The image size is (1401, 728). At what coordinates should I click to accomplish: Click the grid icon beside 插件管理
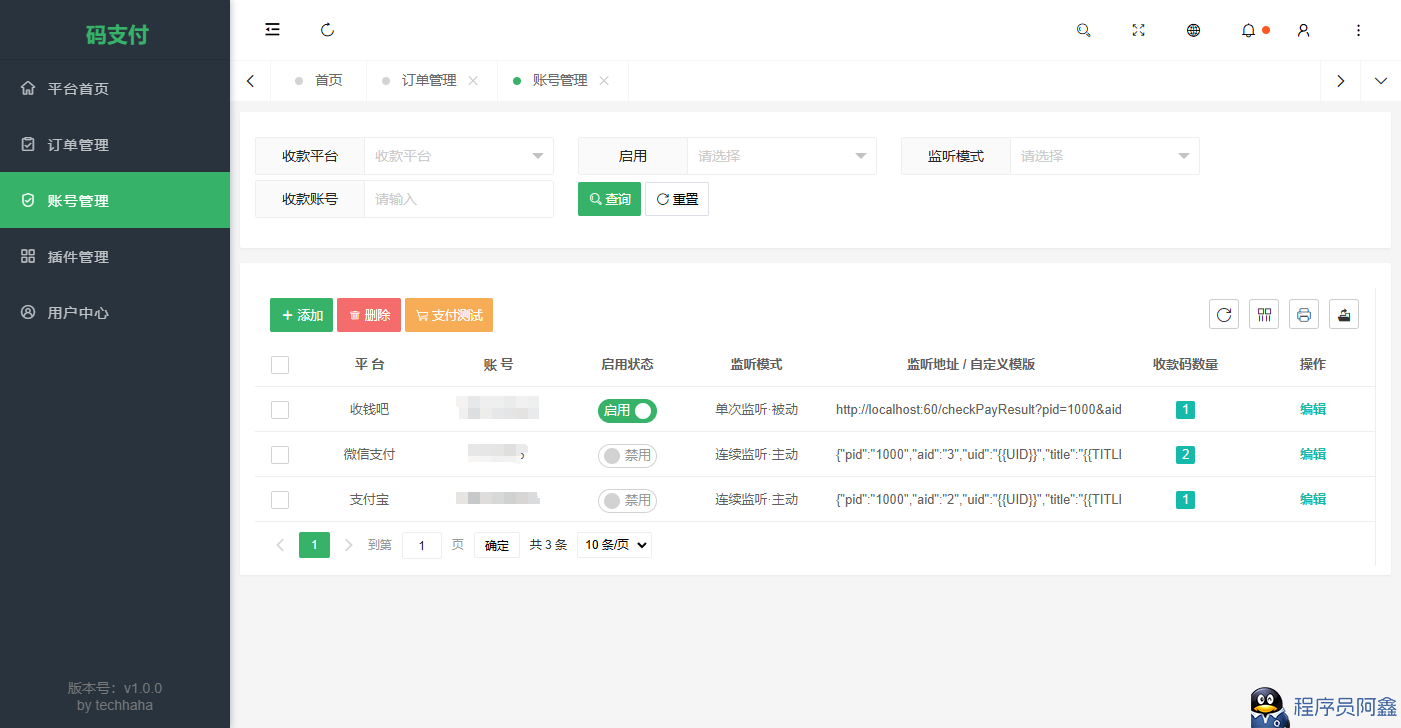click(x=28, y=256)
